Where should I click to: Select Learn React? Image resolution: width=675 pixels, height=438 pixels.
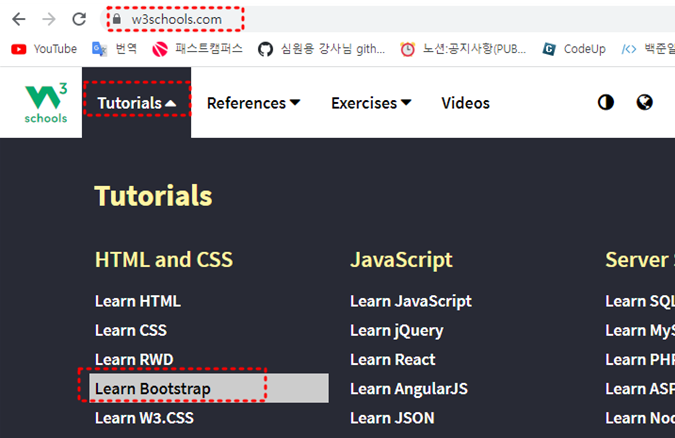pos(393,360)
